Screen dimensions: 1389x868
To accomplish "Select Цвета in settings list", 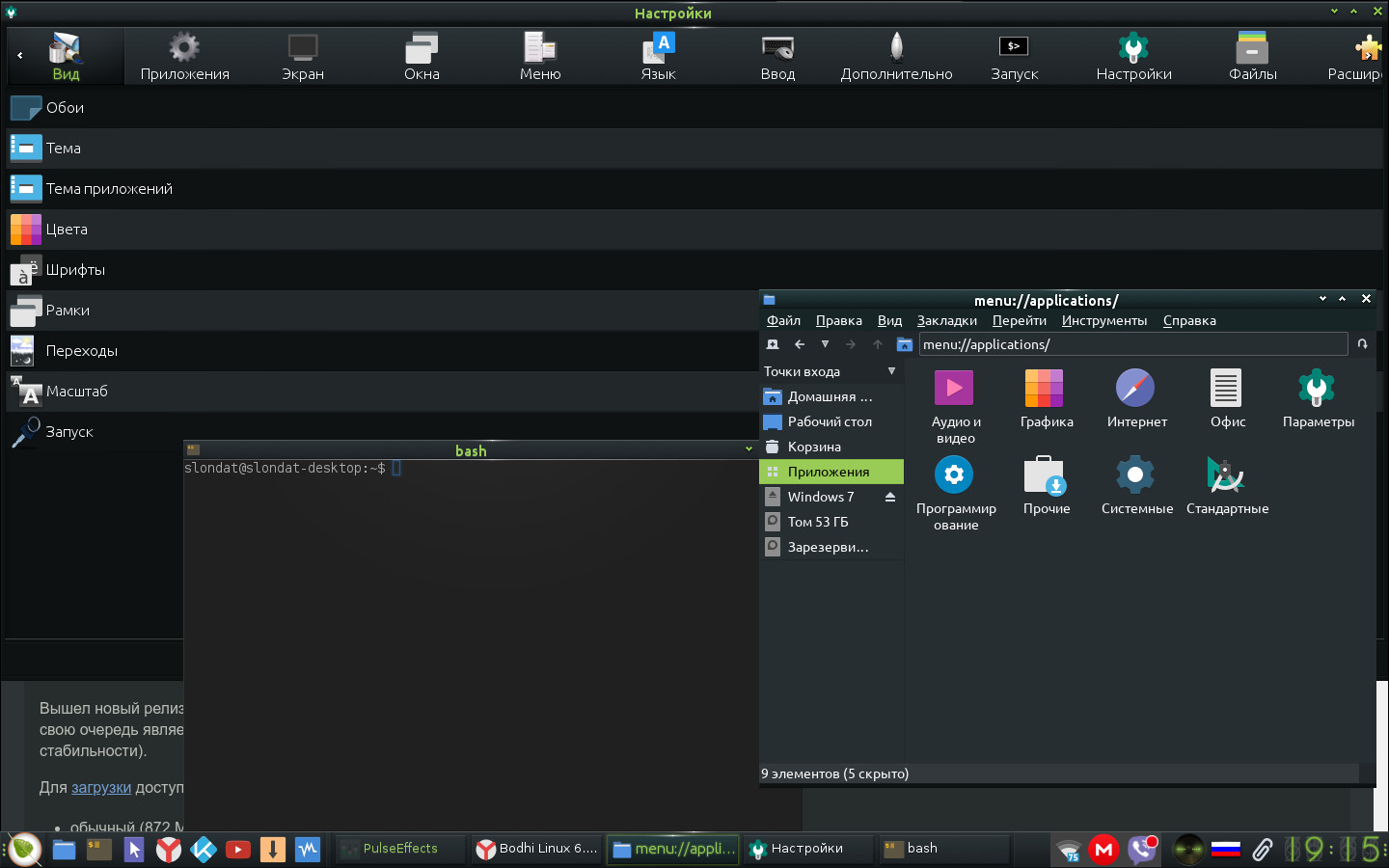I will click(694, 230).
